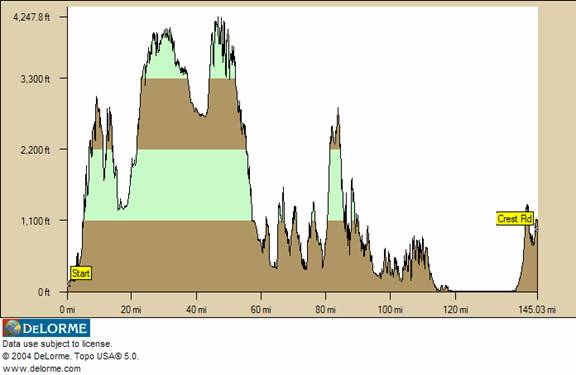Click the 100 mi distance label
The height and width of the screenshot is (375, 576).
[x=390, y=310]
